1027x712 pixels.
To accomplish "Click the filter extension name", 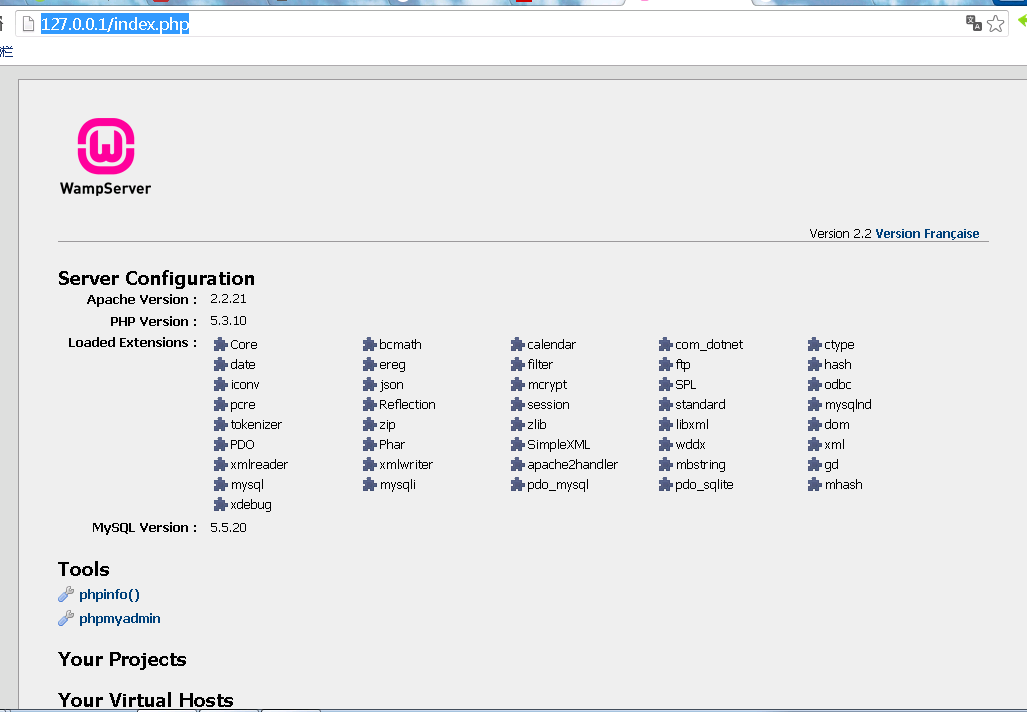I will click(x=540, y=364).
